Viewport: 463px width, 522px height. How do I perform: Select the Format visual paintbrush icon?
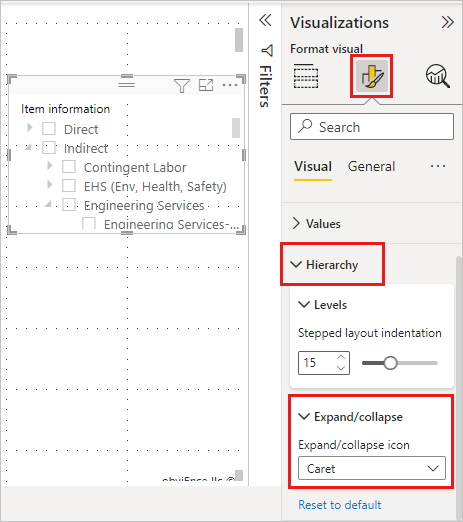click(x=371, y=76)
